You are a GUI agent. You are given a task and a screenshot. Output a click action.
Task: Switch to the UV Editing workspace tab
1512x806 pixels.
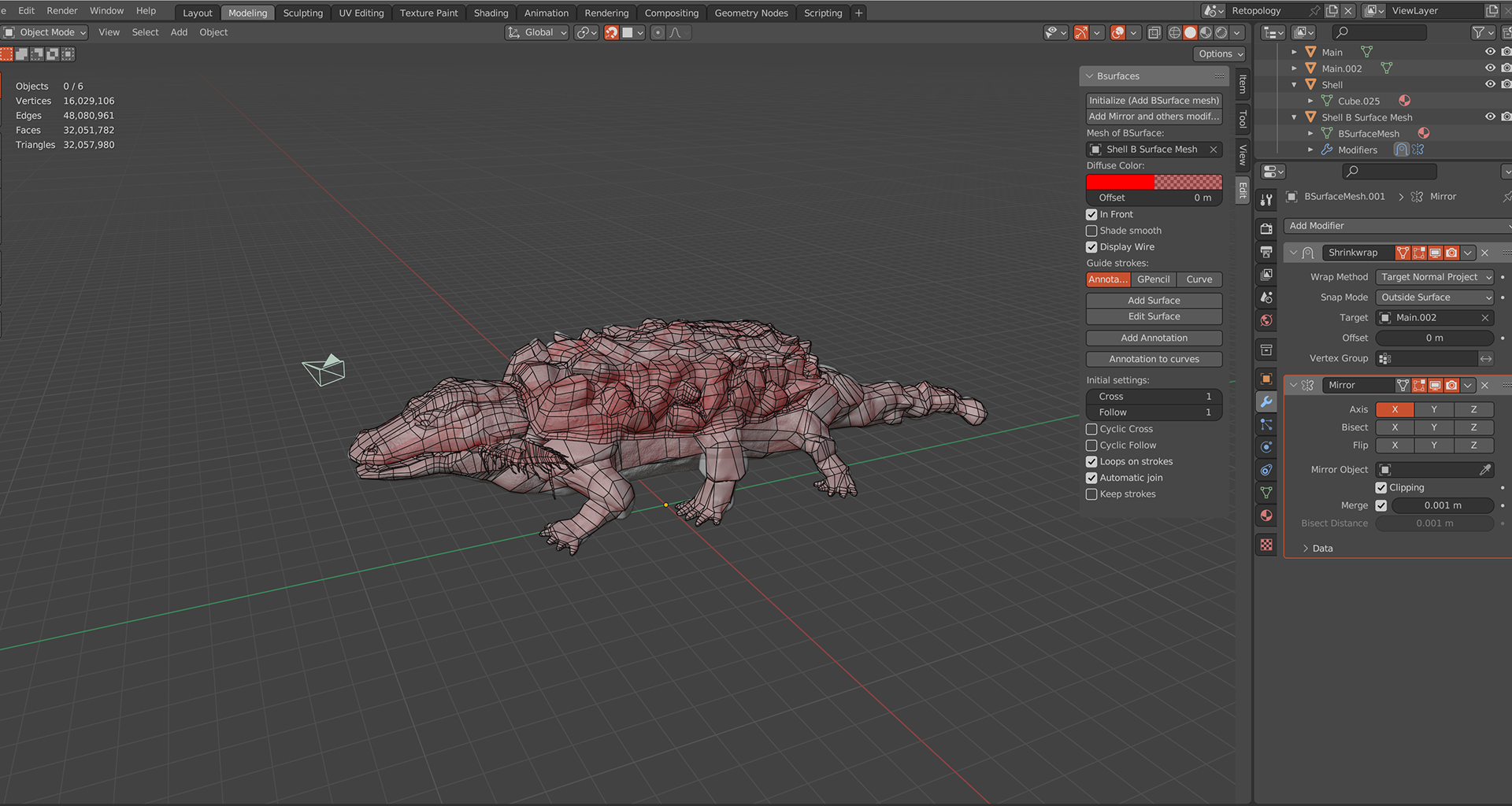tap(361, 13)
